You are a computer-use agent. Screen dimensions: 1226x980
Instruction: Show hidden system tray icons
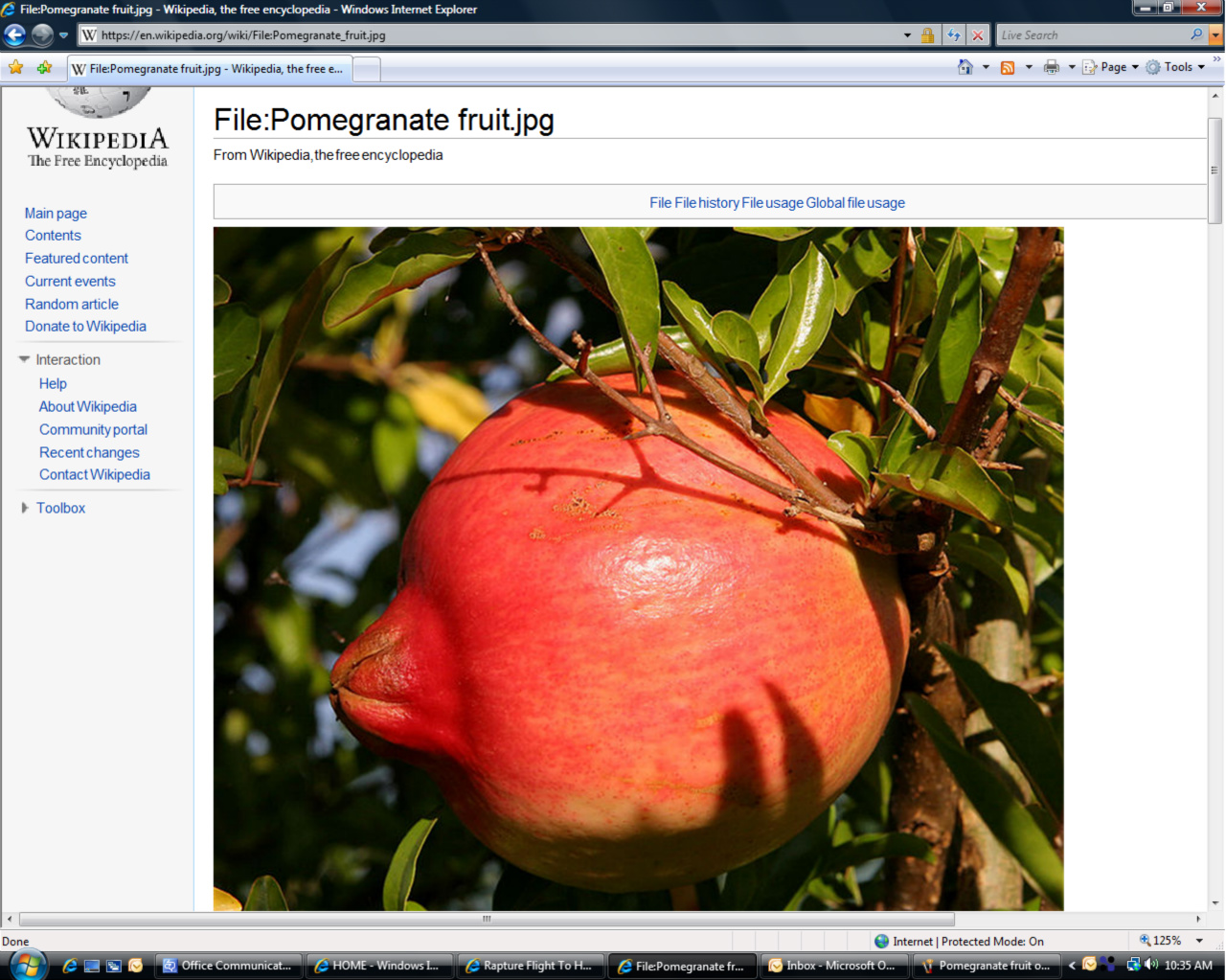pyautogui.click(x=1072, y=966)
